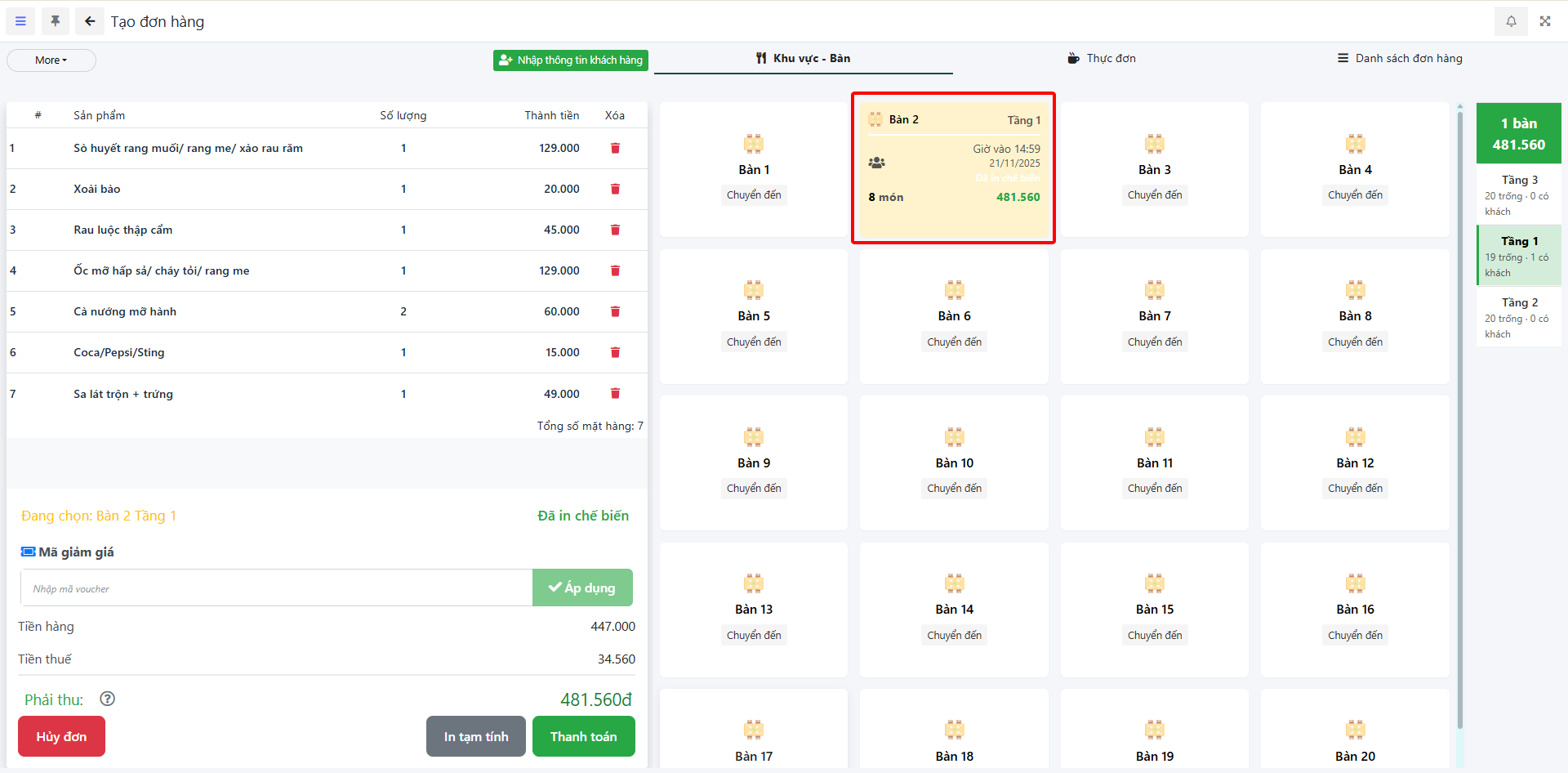This screenshot has height=773, width=1568.
Task: Click the voucher code input field
Action: [276, 588]
